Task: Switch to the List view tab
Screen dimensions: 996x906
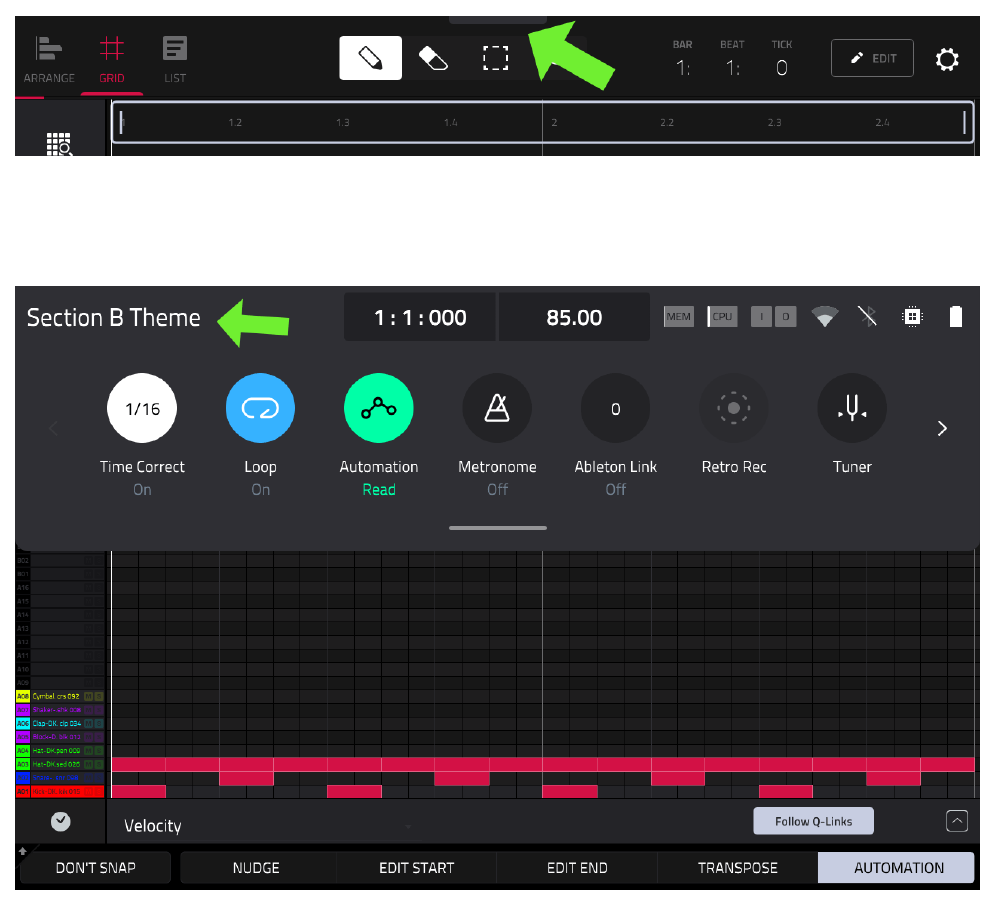Action: pyautogui.click(x=175, y=60)
